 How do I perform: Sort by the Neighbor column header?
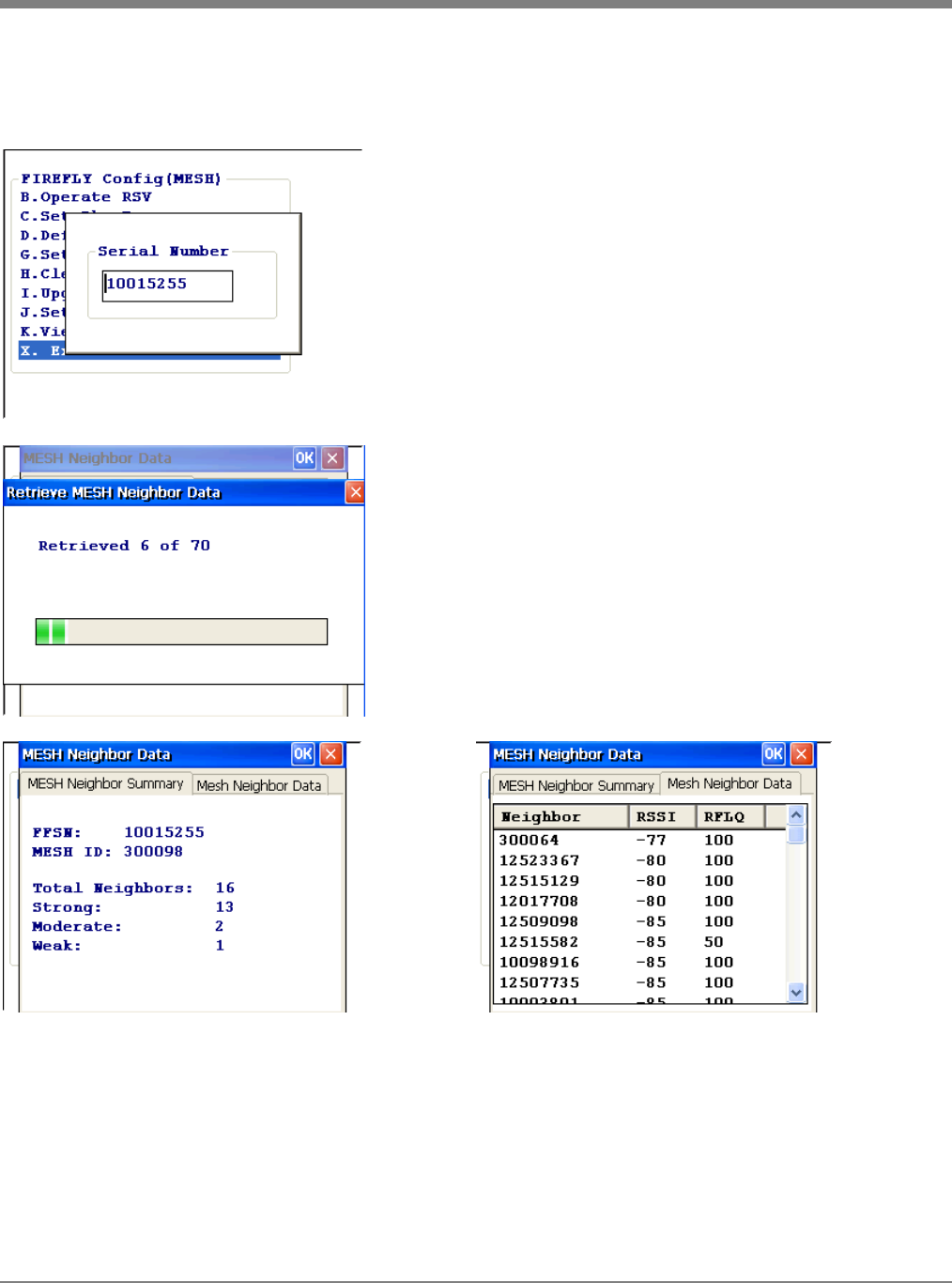click(560, 817)
